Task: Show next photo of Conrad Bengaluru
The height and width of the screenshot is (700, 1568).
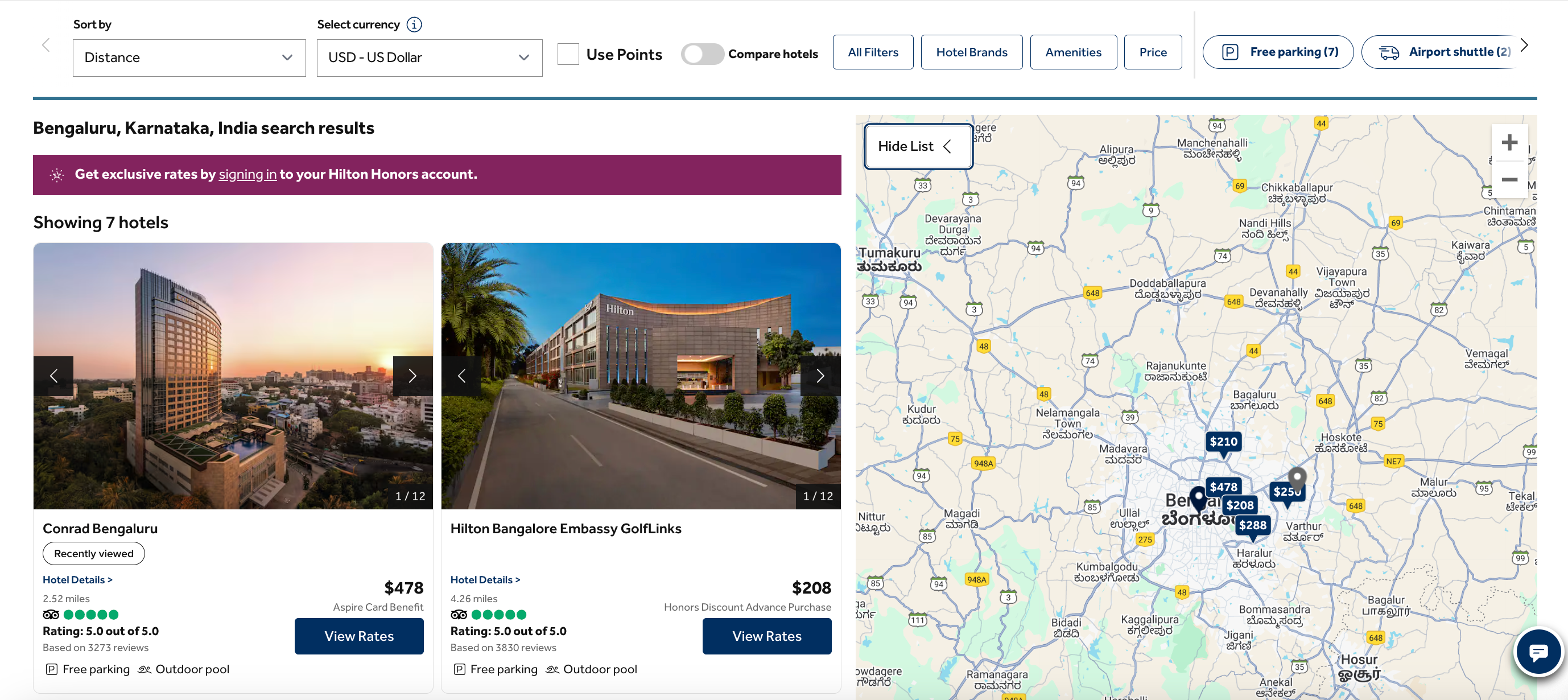Action: [x=412, y=376]
